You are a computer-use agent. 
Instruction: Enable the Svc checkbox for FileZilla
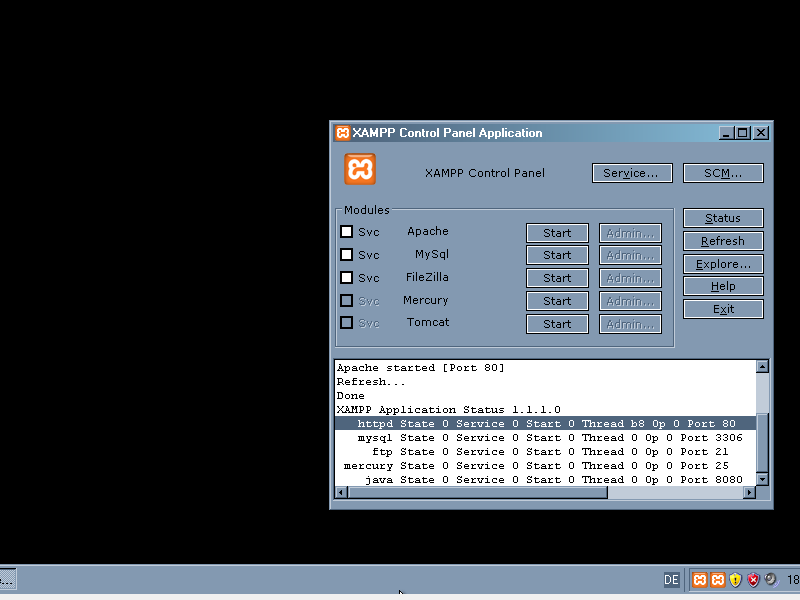(x=346, y=277)
